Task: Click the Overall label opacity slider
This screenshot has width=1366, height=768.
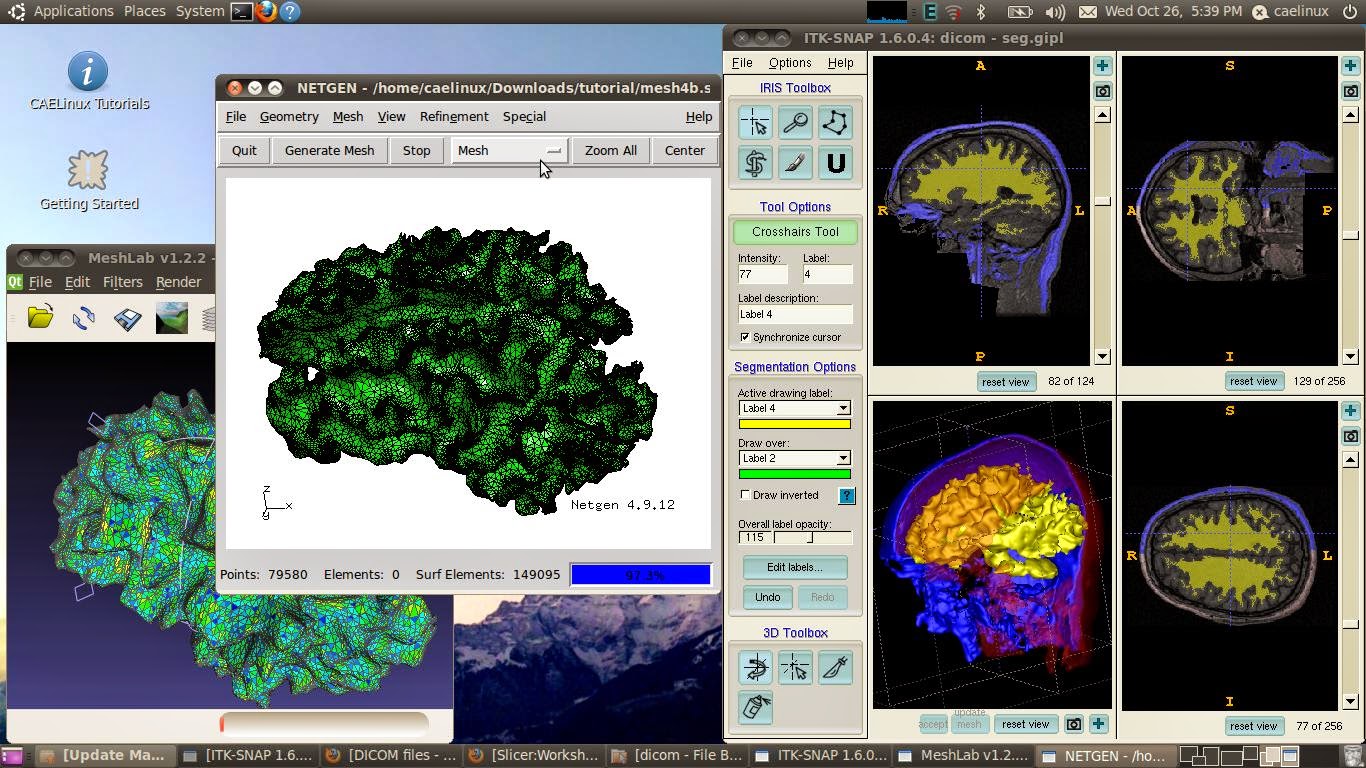Action: (813, 537)
